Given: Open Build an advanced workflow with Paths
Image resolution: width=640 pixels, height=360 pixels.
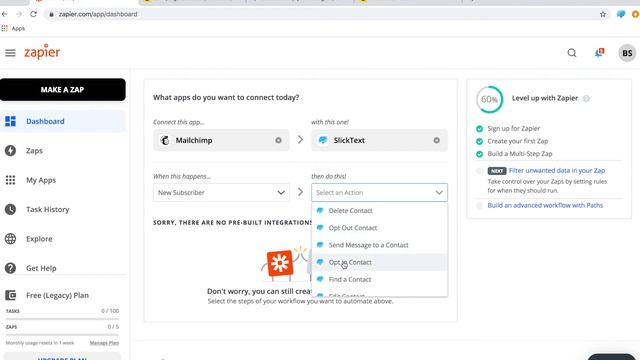Looking at the screenshot, I should point(545,205).
